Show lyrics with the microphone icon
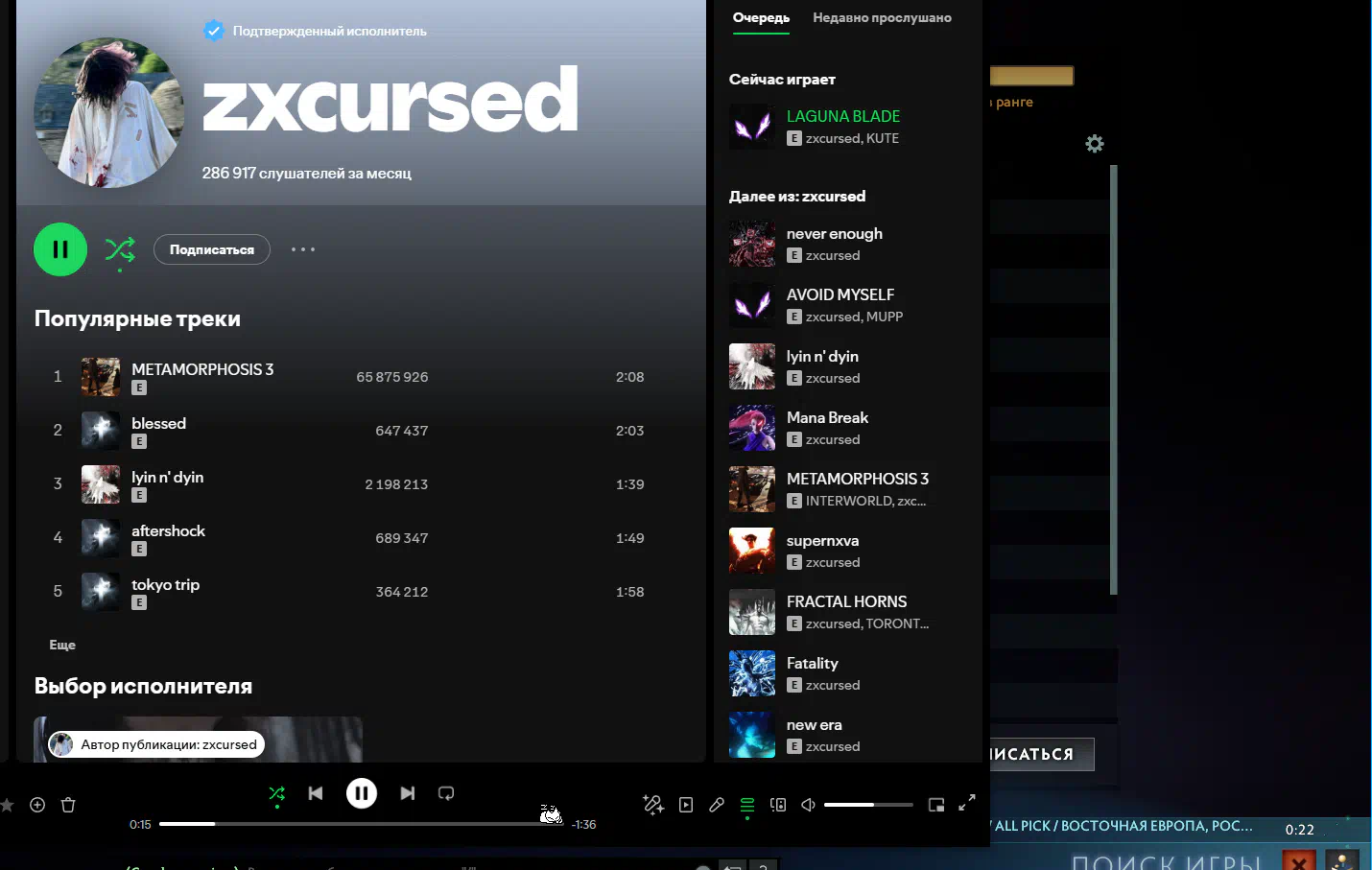The width and height of the screenshot is (1372, 870). 717,805
